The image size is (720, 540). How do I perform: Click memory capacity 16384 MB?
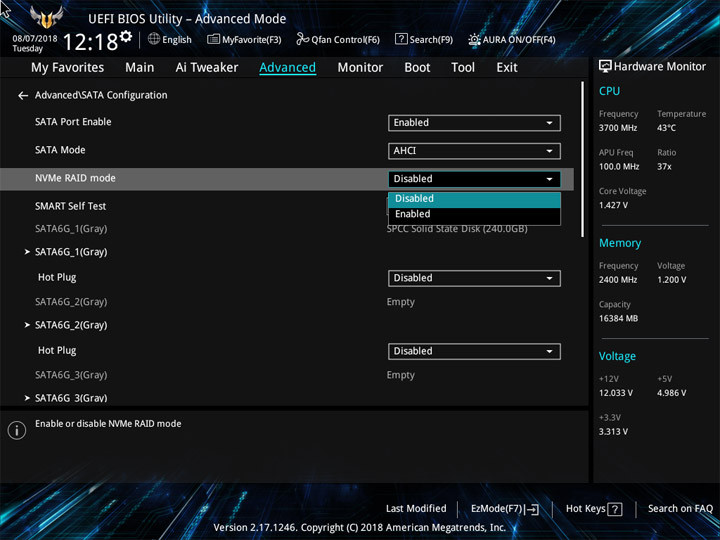tap(618, 318)
